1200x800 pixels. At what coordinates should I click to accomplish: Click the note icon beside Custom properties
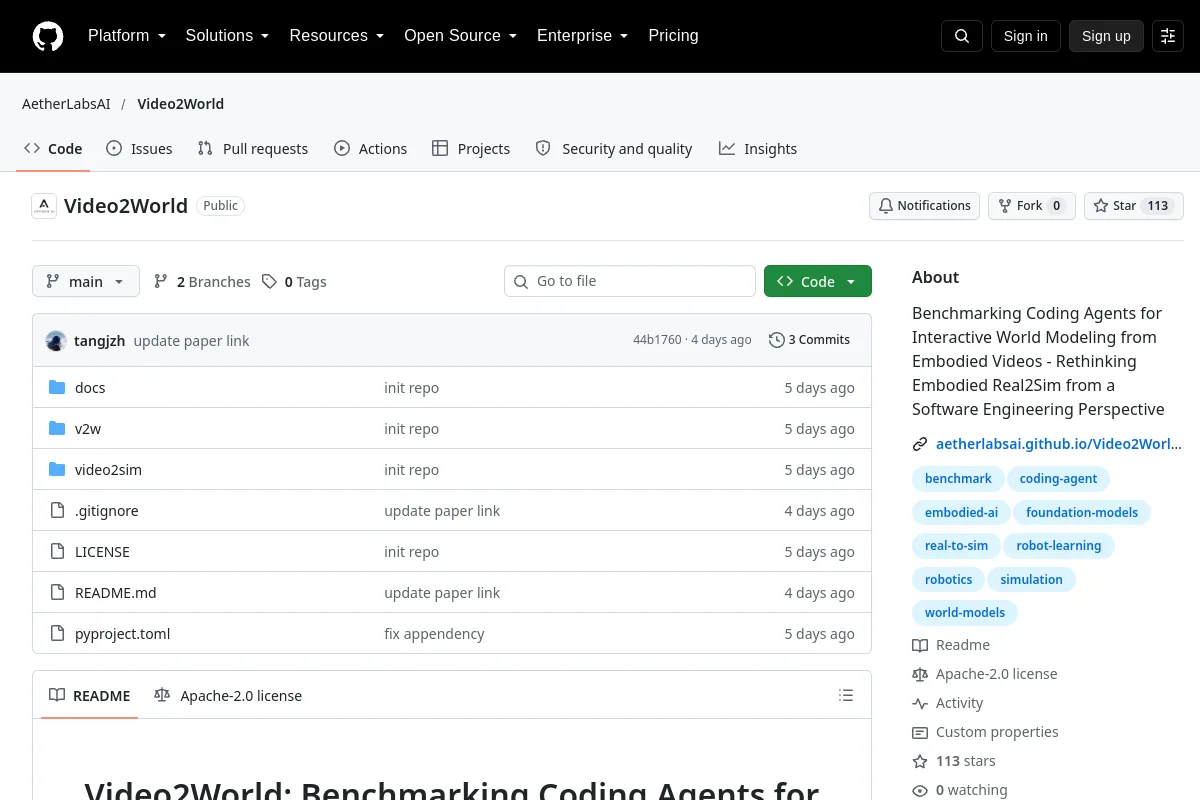920,732
